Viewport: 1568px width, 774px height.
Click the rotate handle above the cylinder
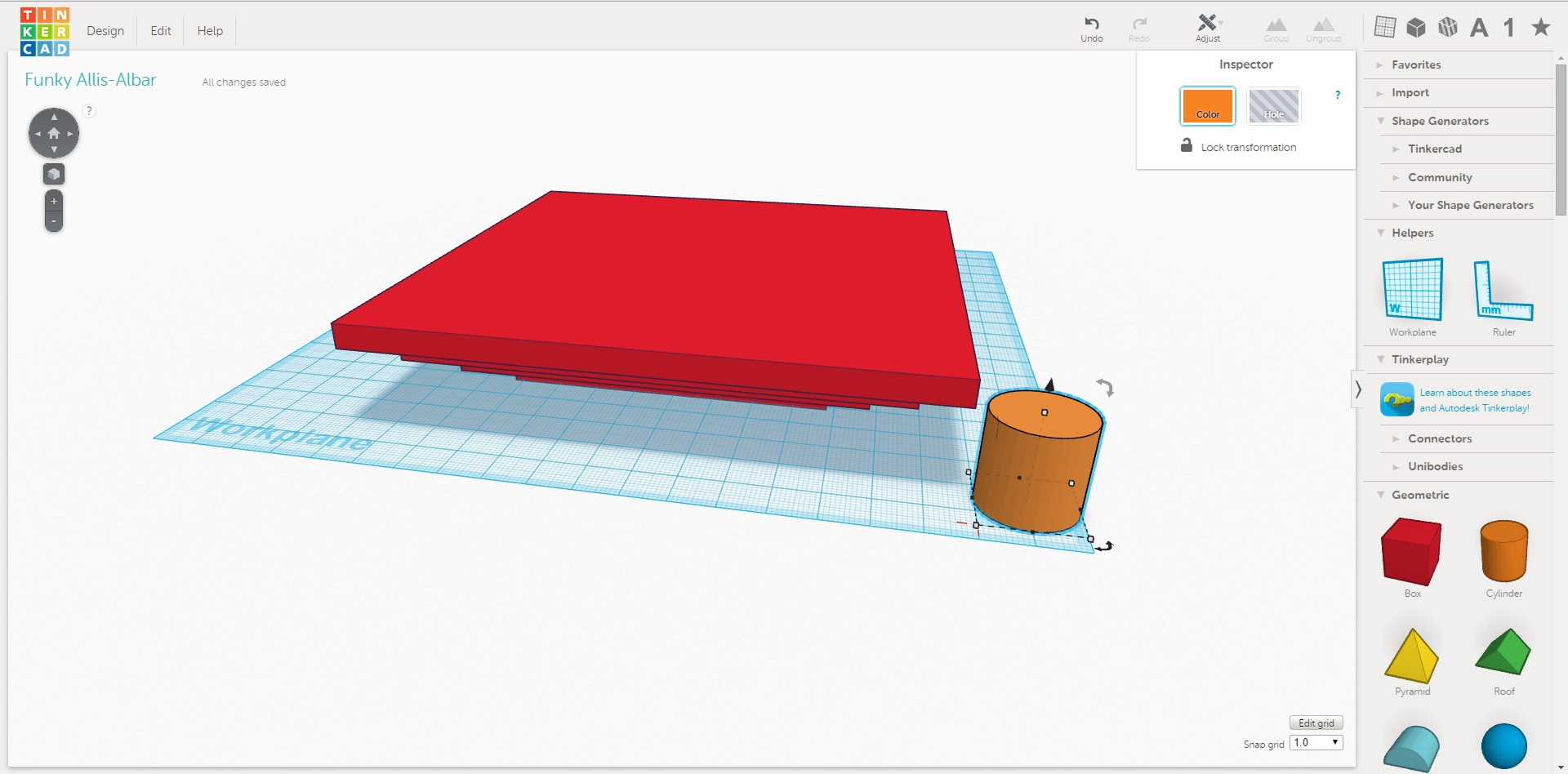pyautogui.click(x=1105, y=388)
